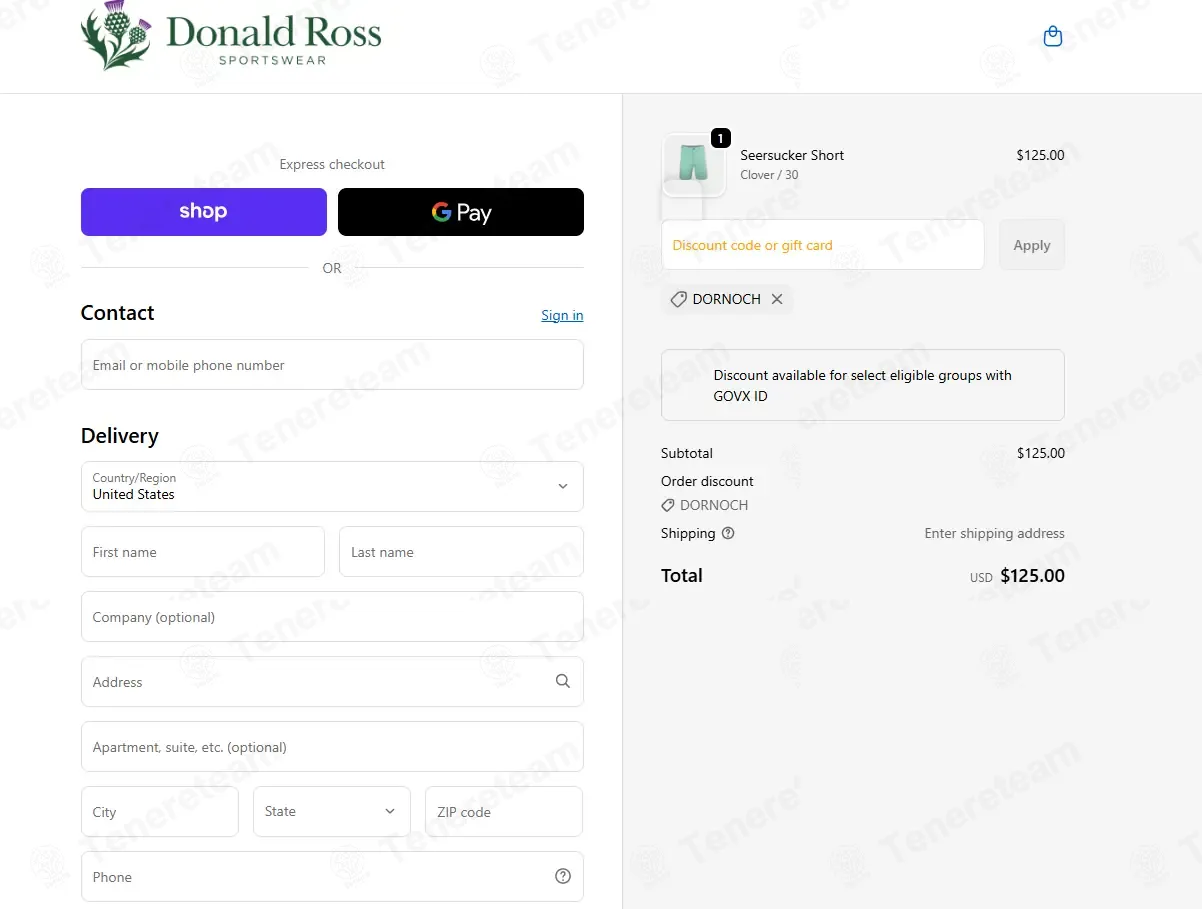This screenshot has width=1202, height=909.
Task: Click the Subtotal label
Action: (x=687, y=453)
